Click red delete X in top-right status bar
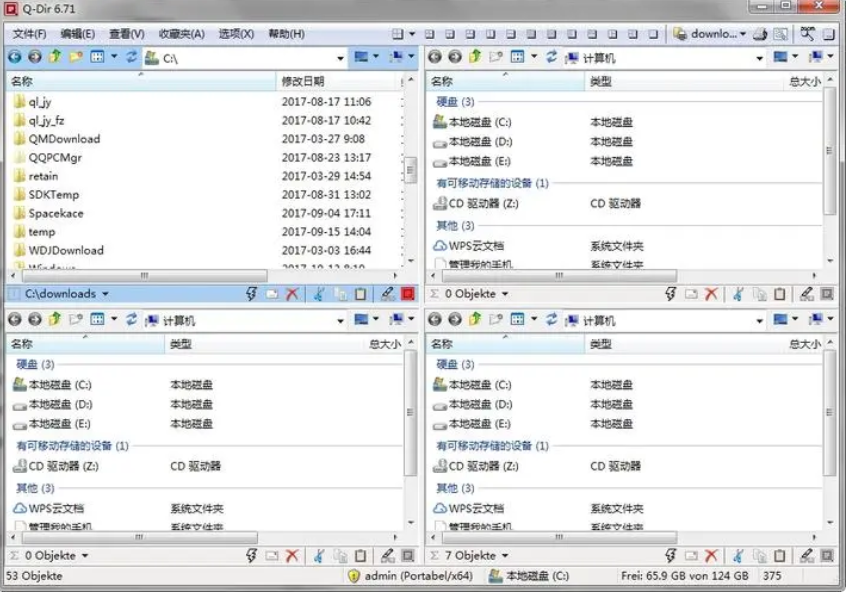 click(711, 294)
